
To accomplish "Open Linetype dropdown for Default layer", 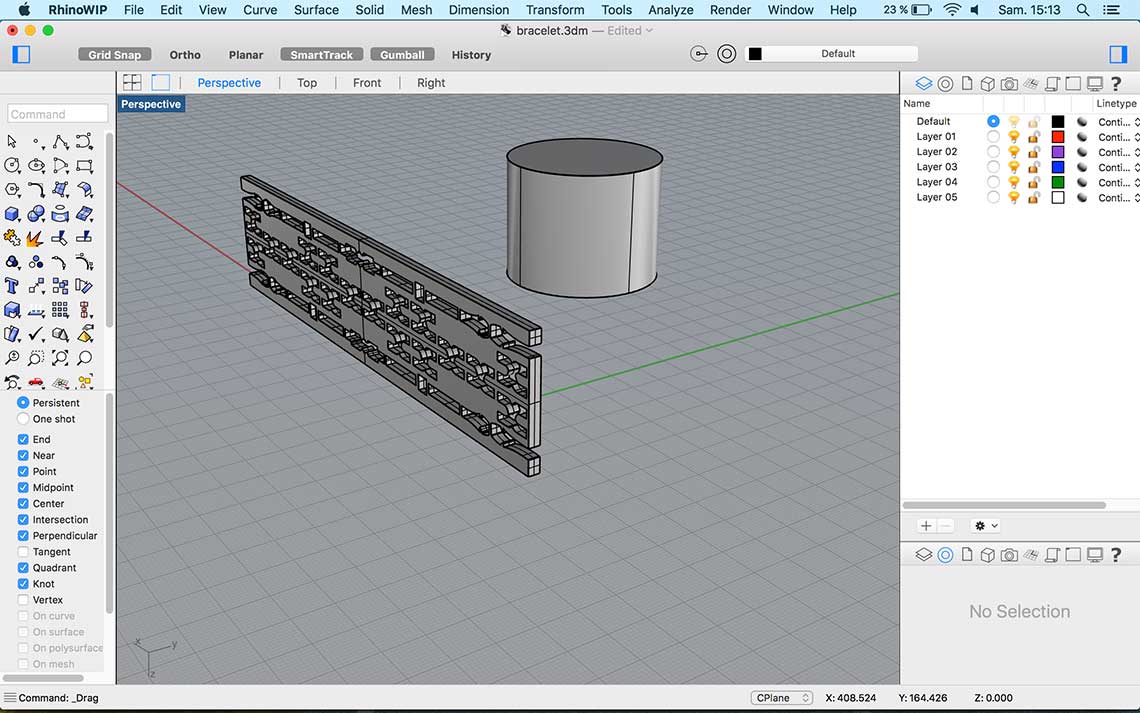I will tap(1118, 122).
